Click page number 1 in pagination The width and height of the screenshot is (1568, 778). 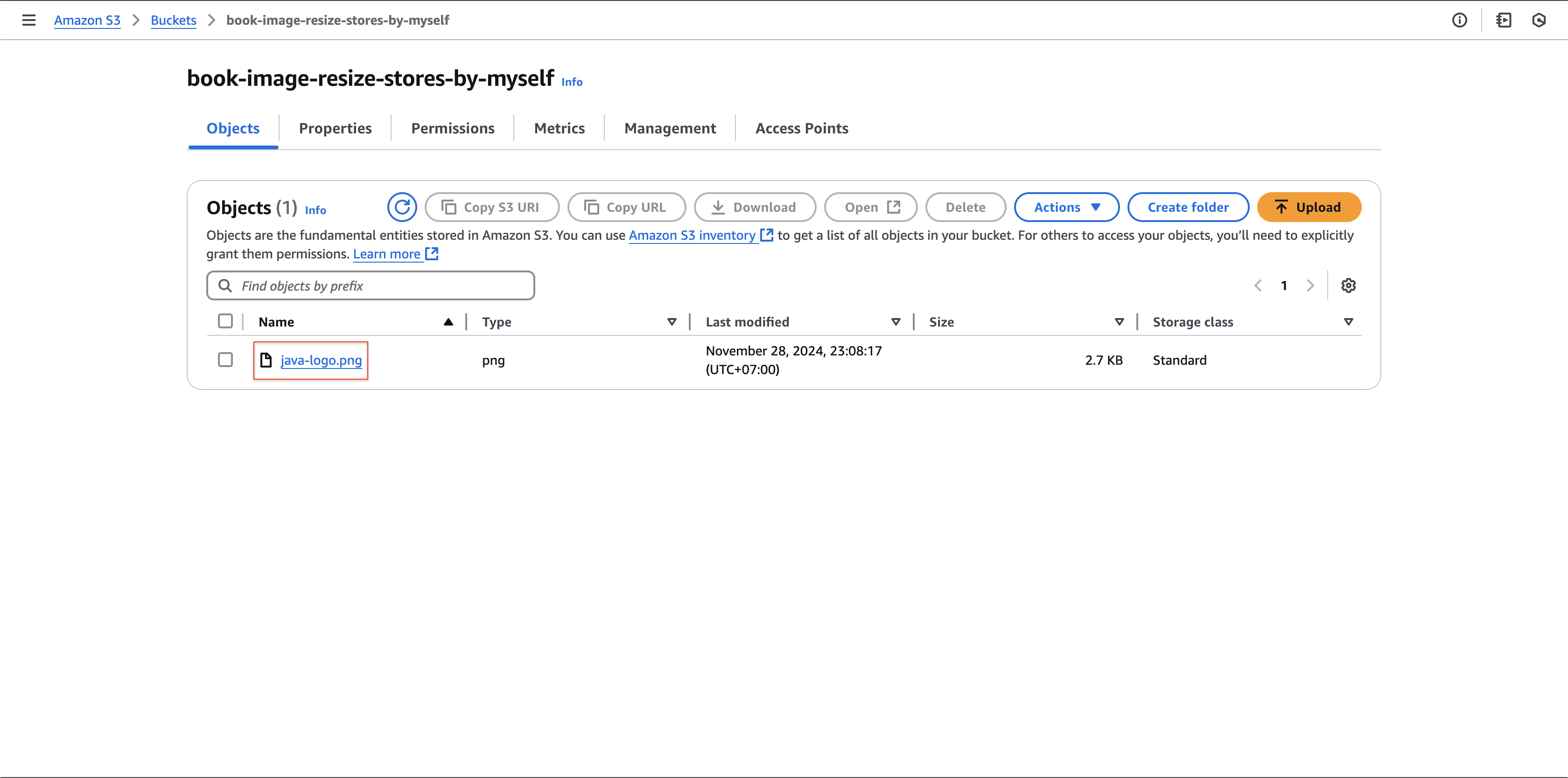pyautogui.click(x=1284, y=285)
